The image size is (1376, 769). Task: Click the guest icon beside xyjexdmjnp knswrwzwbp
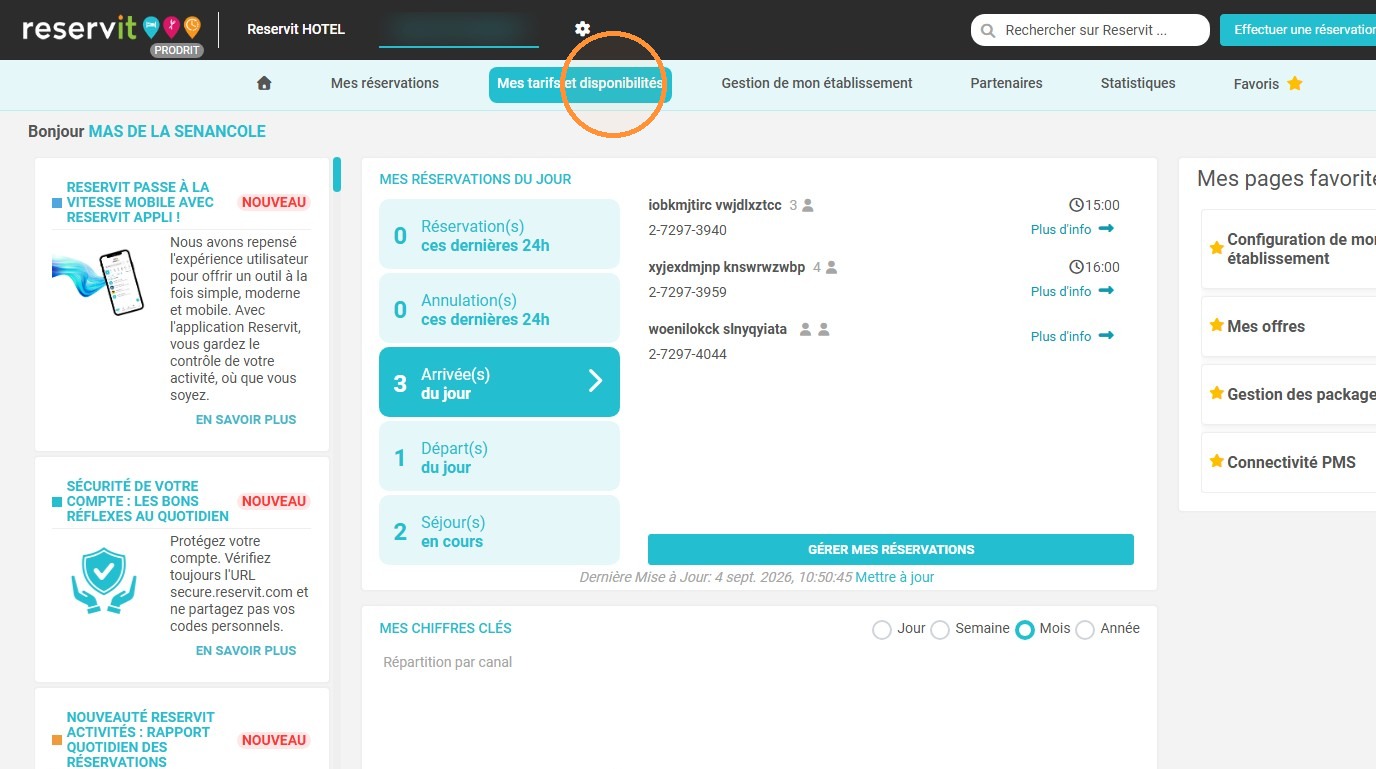(831, 268)
